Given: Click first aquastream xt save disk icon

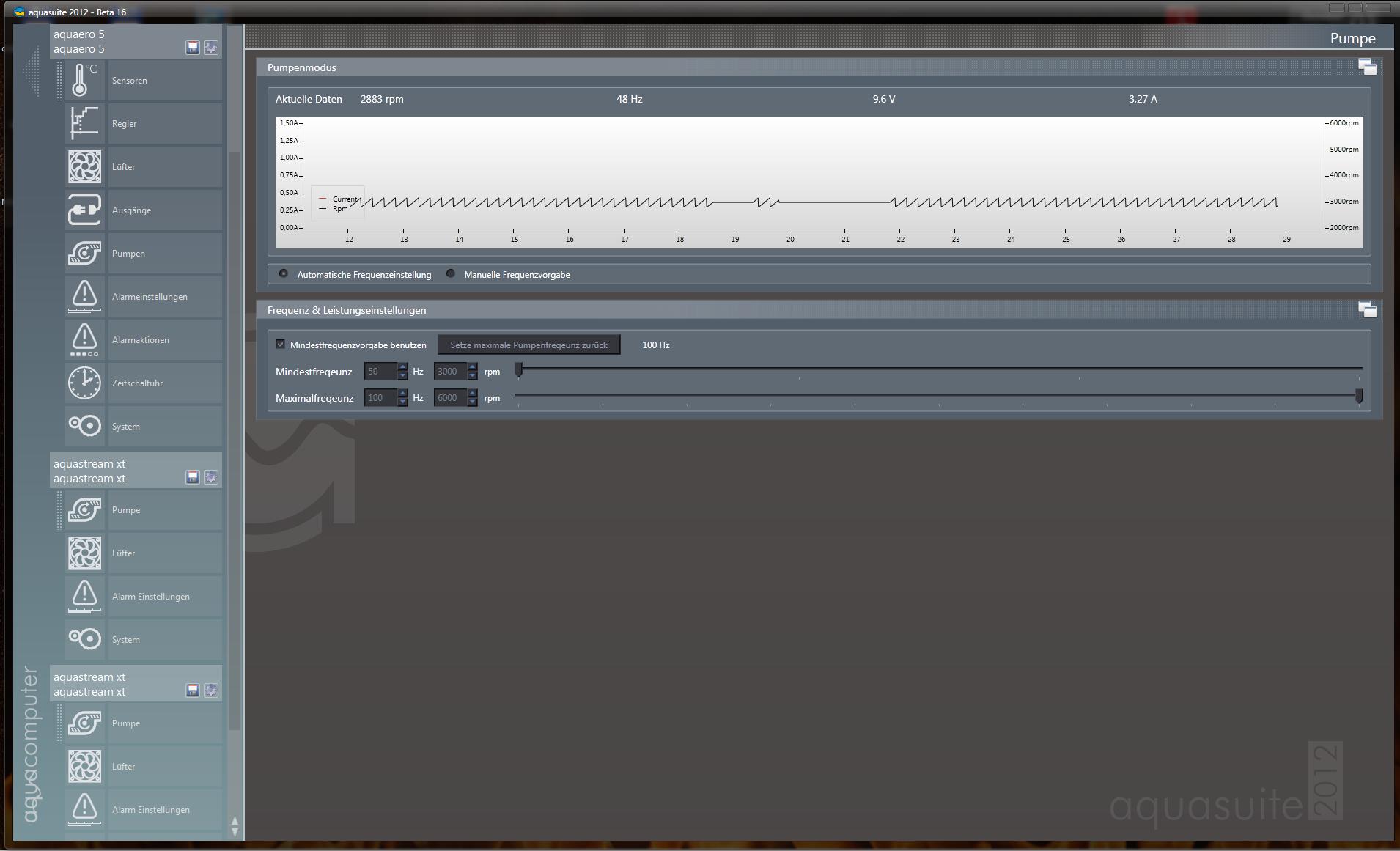Looking at the screenshot, I should [x=193, y=477].
